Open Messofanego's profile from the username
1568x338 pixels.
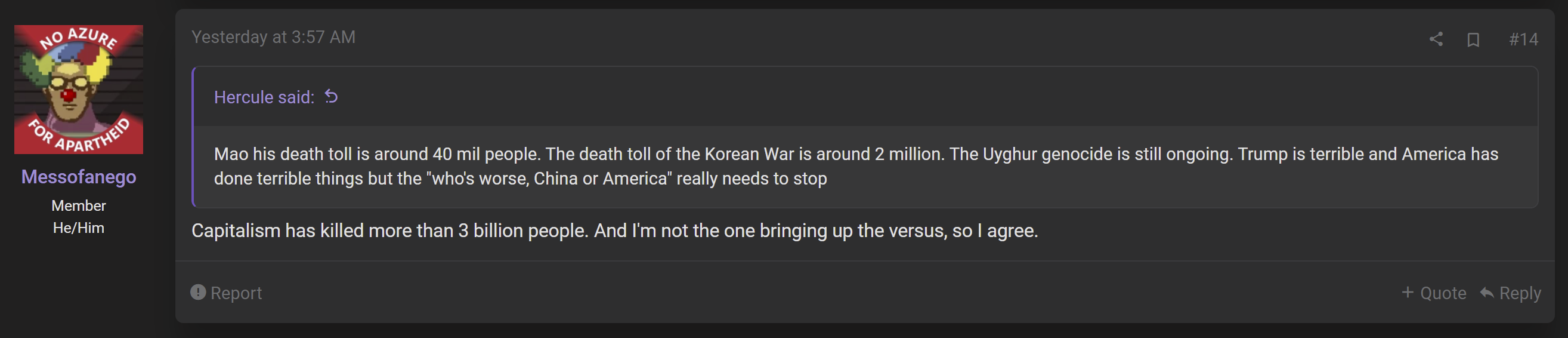pyautogui.click(x=79, y=177)
